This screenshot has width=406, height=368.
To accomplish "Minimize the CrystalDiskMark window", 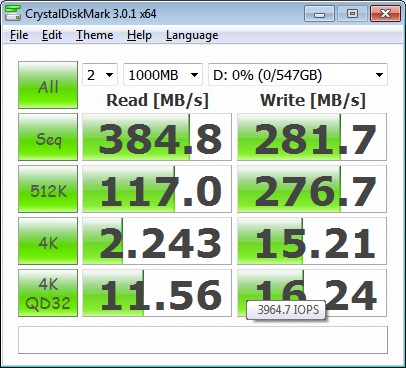I will (x=319, y=14).
